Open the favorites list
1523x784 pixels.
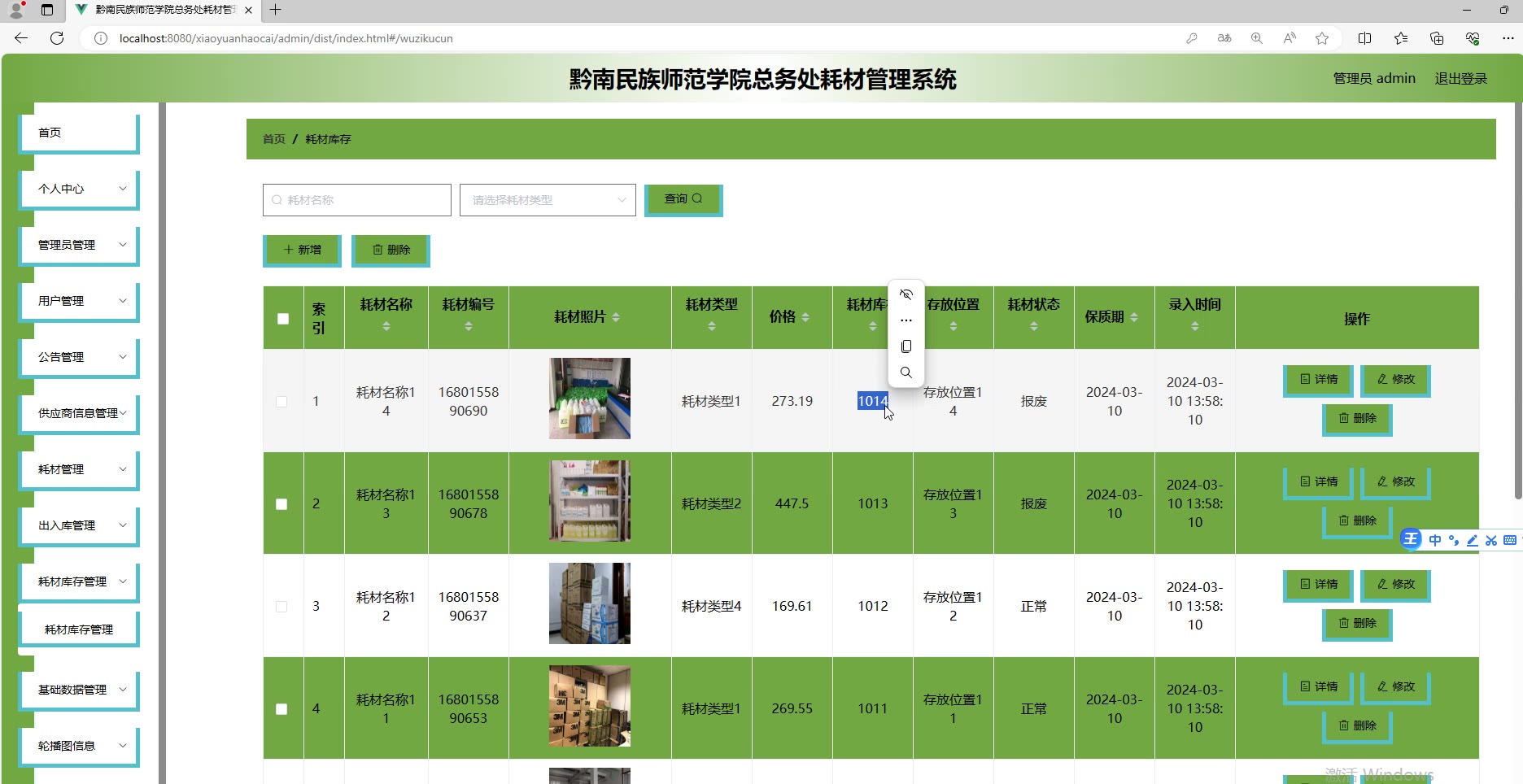(x=1401, y=38)
